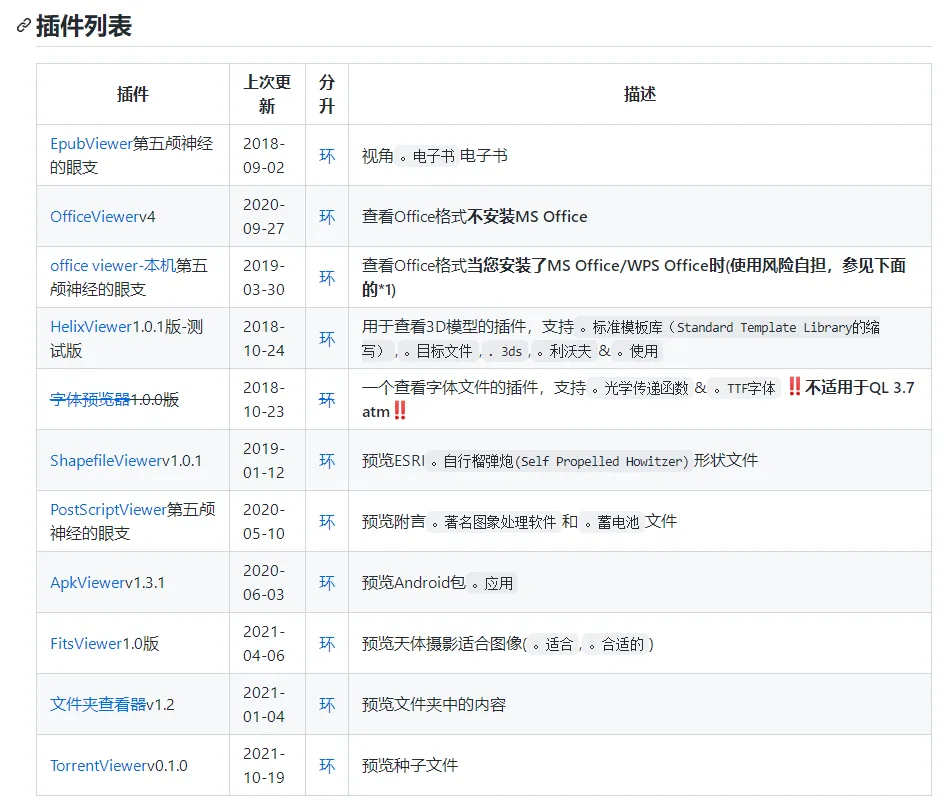
Task: Click the Self Propelled Howitzer code tag
Action: (x=560, y=462)
